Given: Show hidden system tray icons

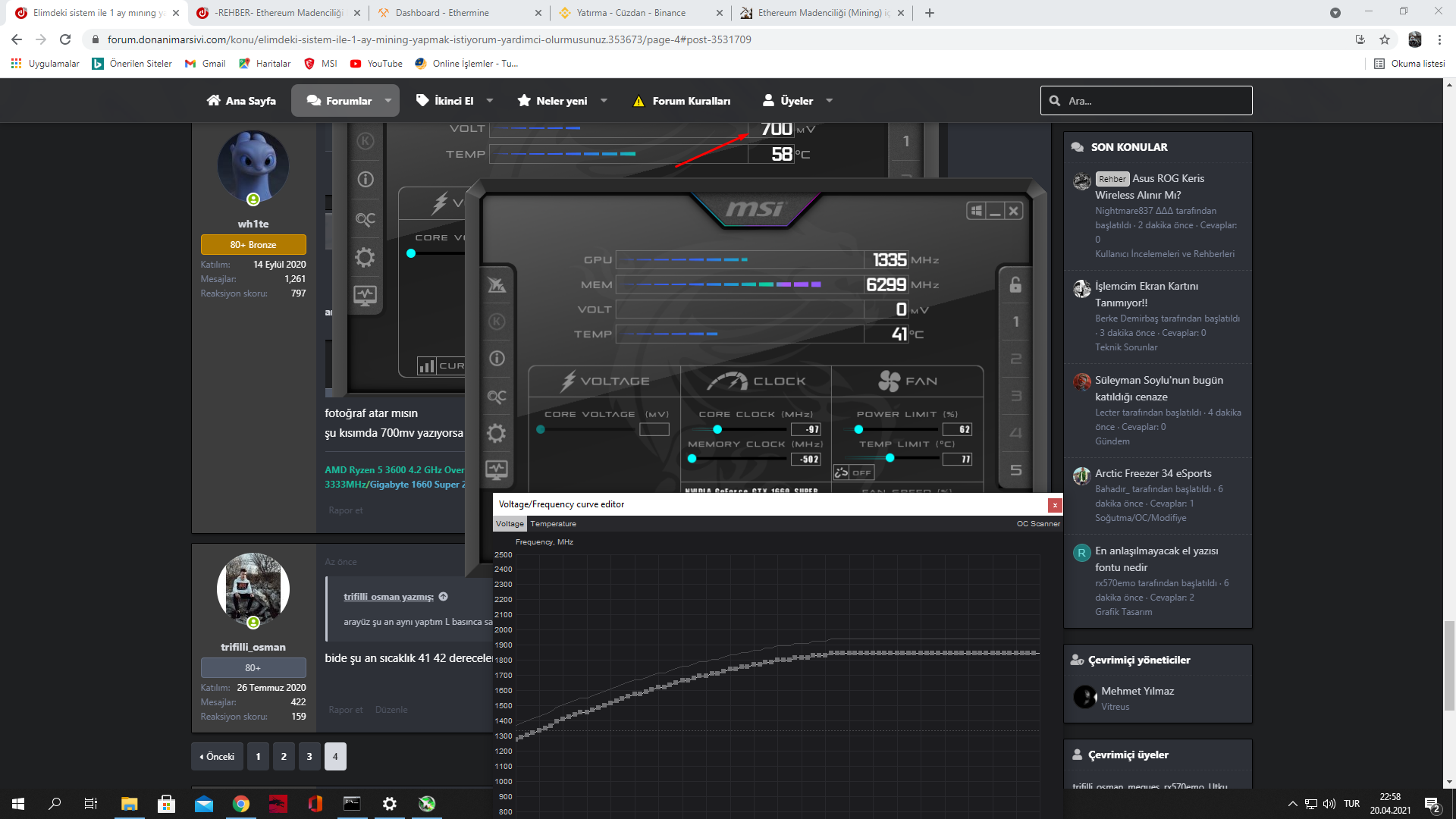Looking at the screenshot, I should click(1292, 804).
